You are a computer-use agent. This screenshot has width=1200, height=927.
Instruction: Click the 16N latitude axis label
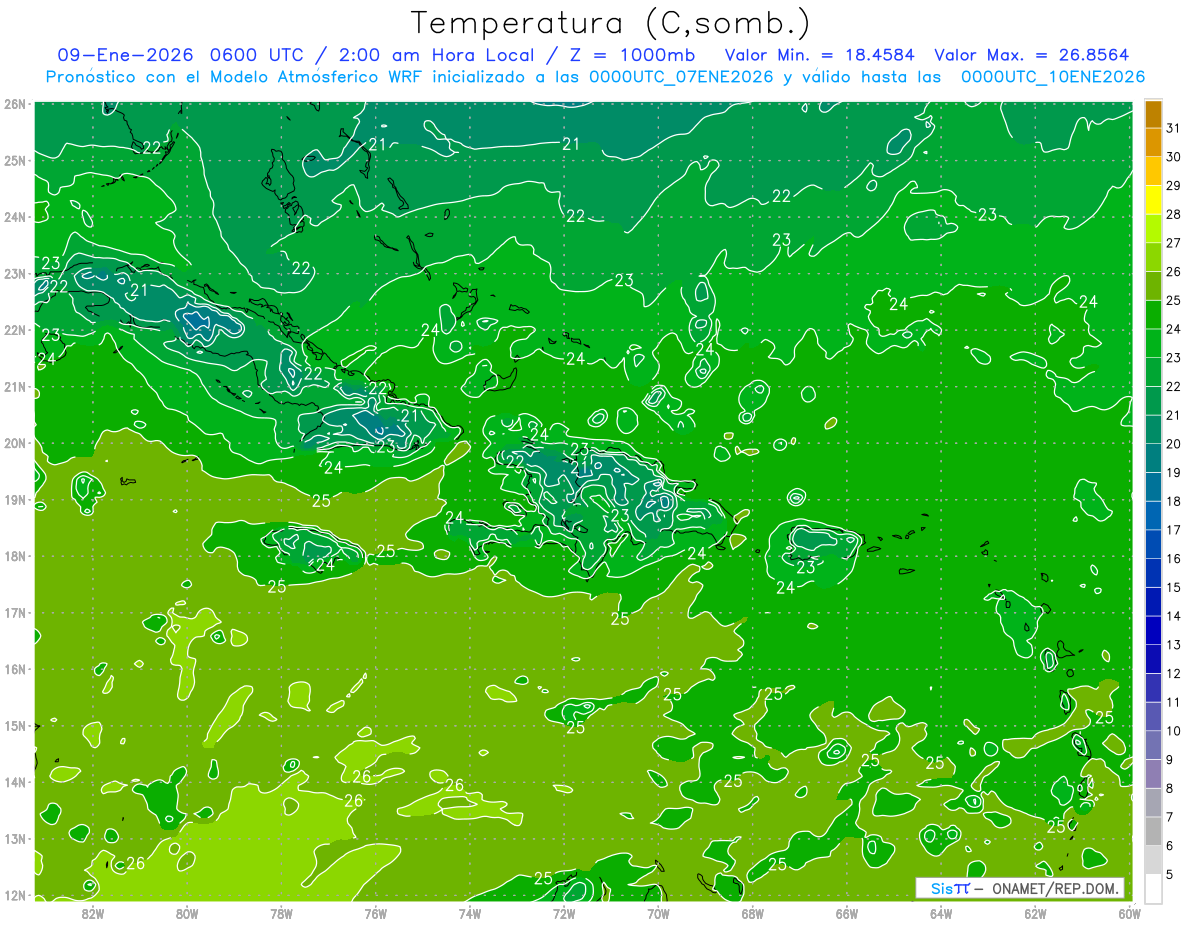pos(15,669)
